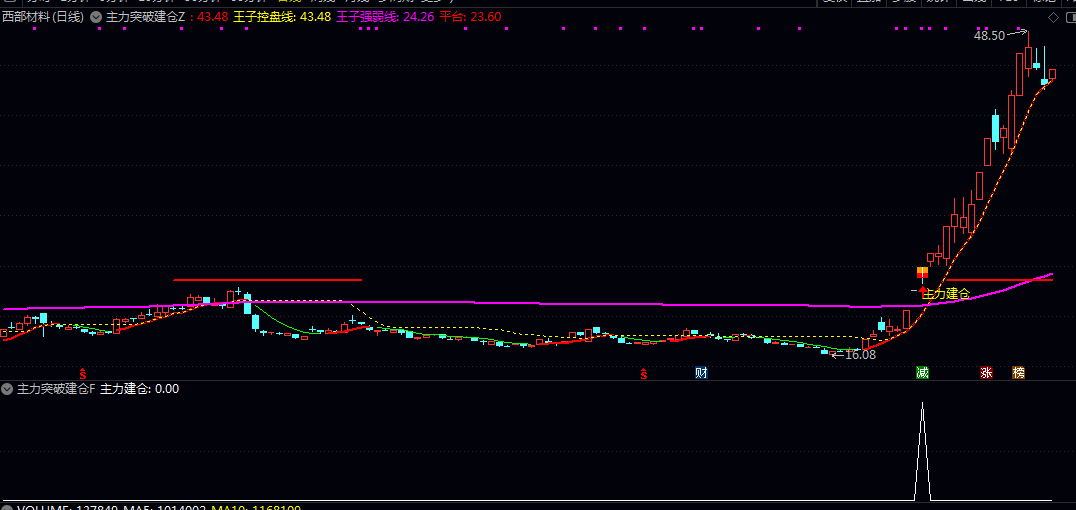
Task: Click the 48.50 high price annotation
Action: 989,35
